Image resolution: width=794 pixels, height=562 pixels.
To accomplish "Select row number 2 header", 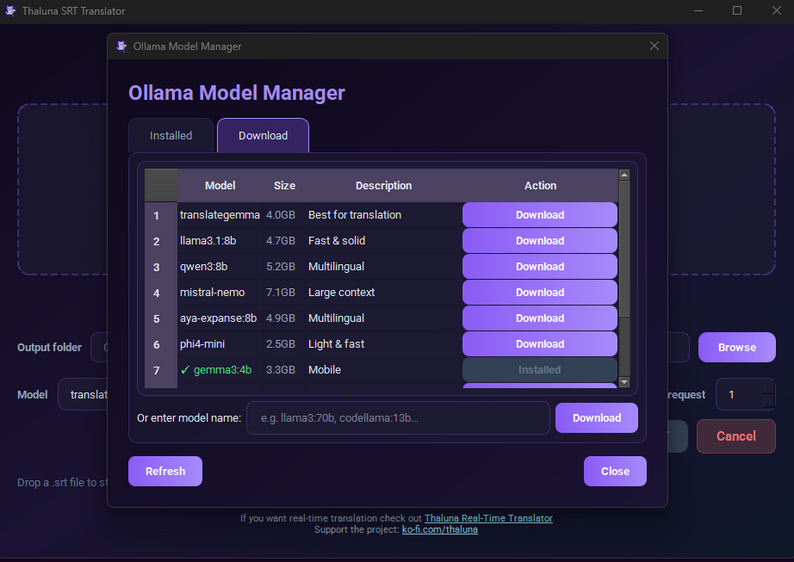I will [x=161, y=241].
